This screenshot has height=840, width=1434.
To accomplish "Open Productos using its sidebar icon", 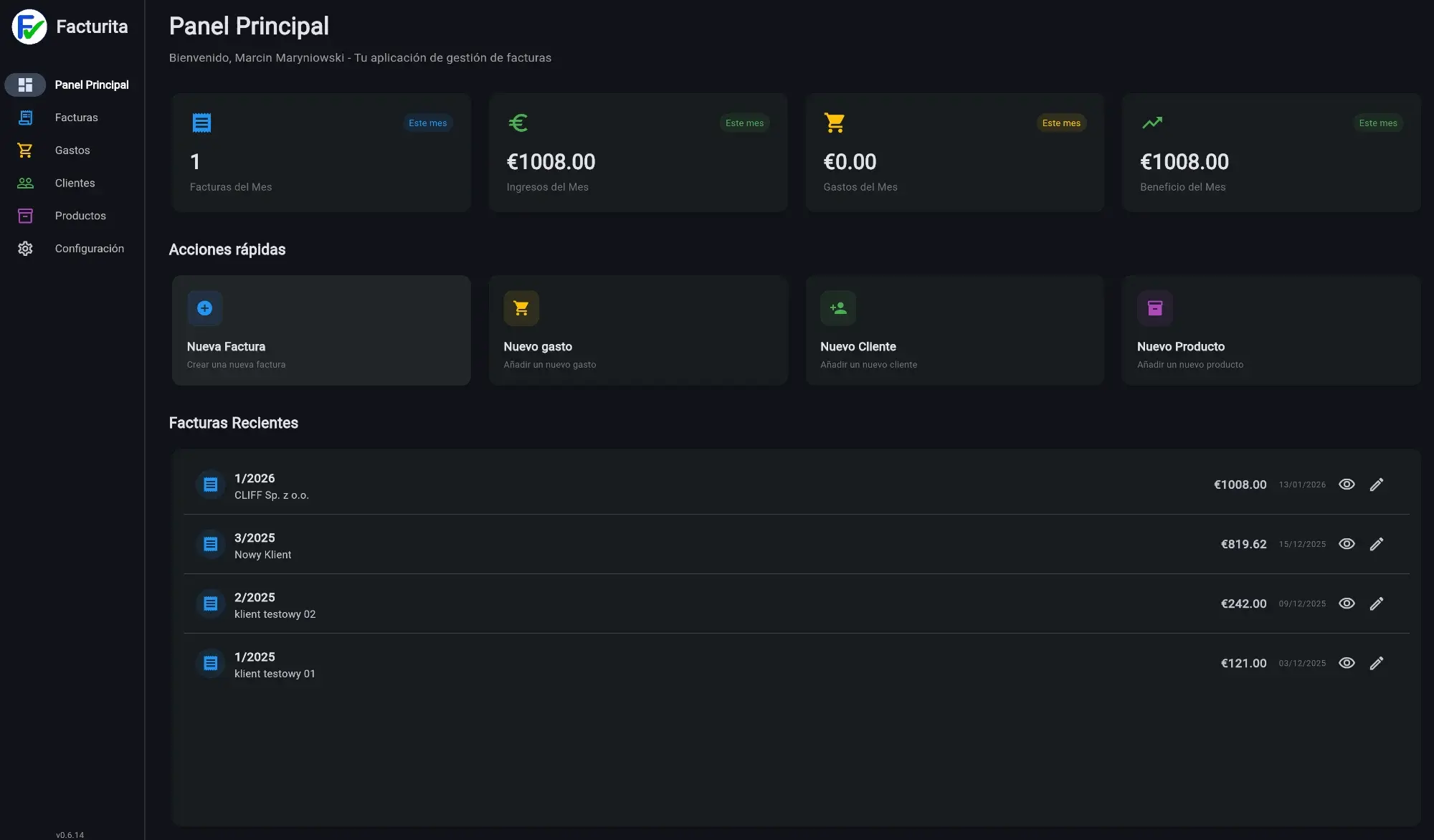I will point(25,216).
